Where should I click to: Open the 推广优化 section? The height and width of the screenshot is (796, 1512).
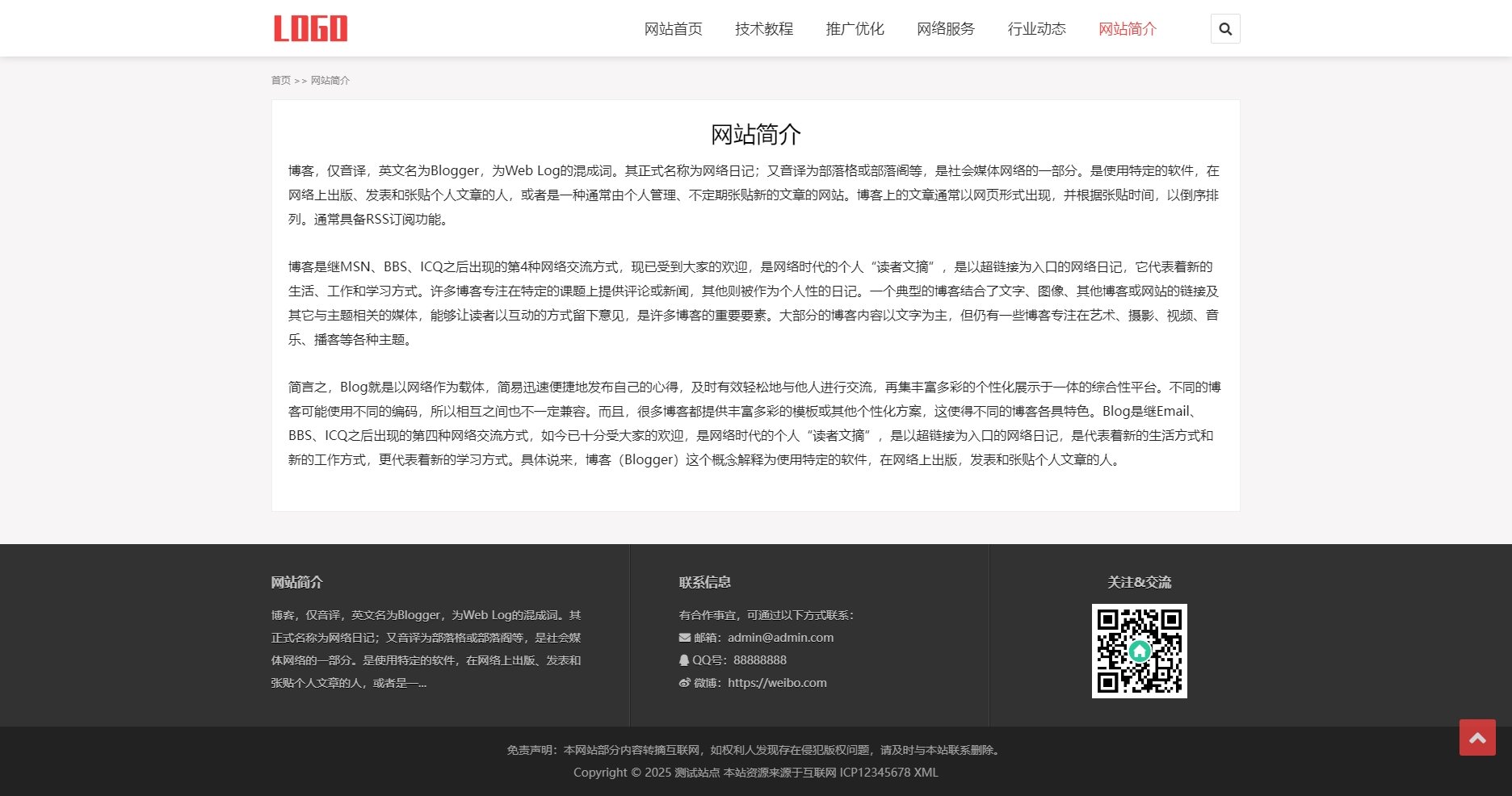click(x=854, y=28)
